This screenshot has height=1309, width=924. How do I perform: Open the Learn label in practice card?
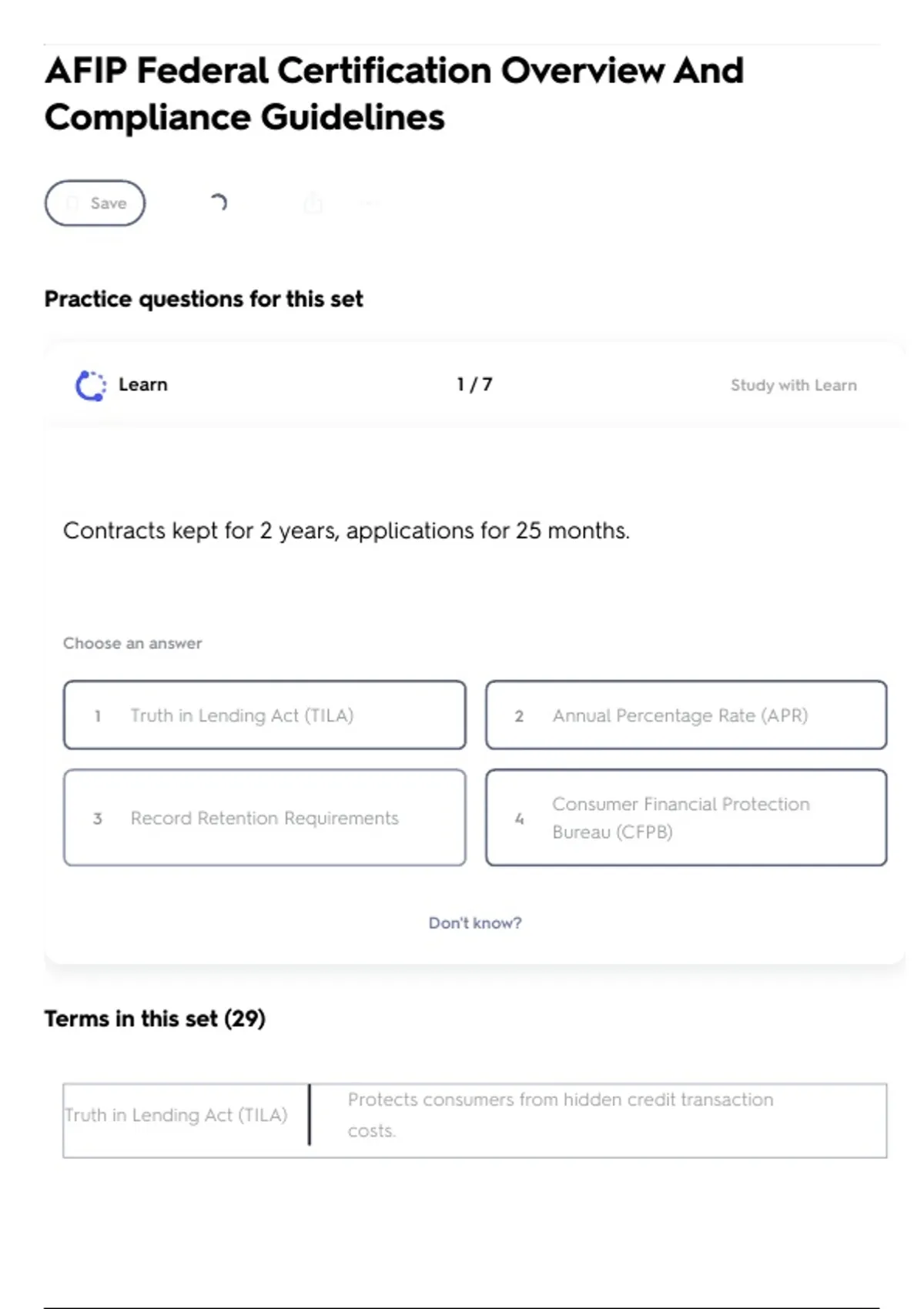142,385
